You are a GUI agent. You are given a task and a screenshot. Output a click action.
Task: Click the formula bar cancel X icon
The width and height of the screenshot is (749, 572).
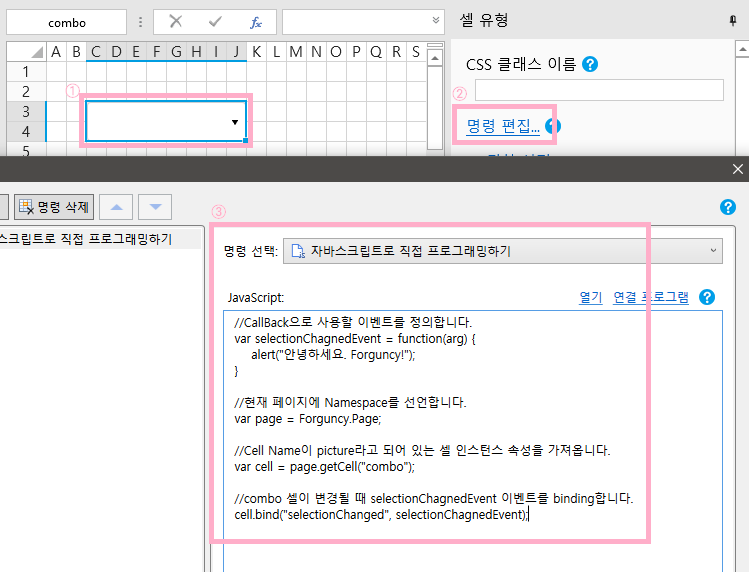176,22
